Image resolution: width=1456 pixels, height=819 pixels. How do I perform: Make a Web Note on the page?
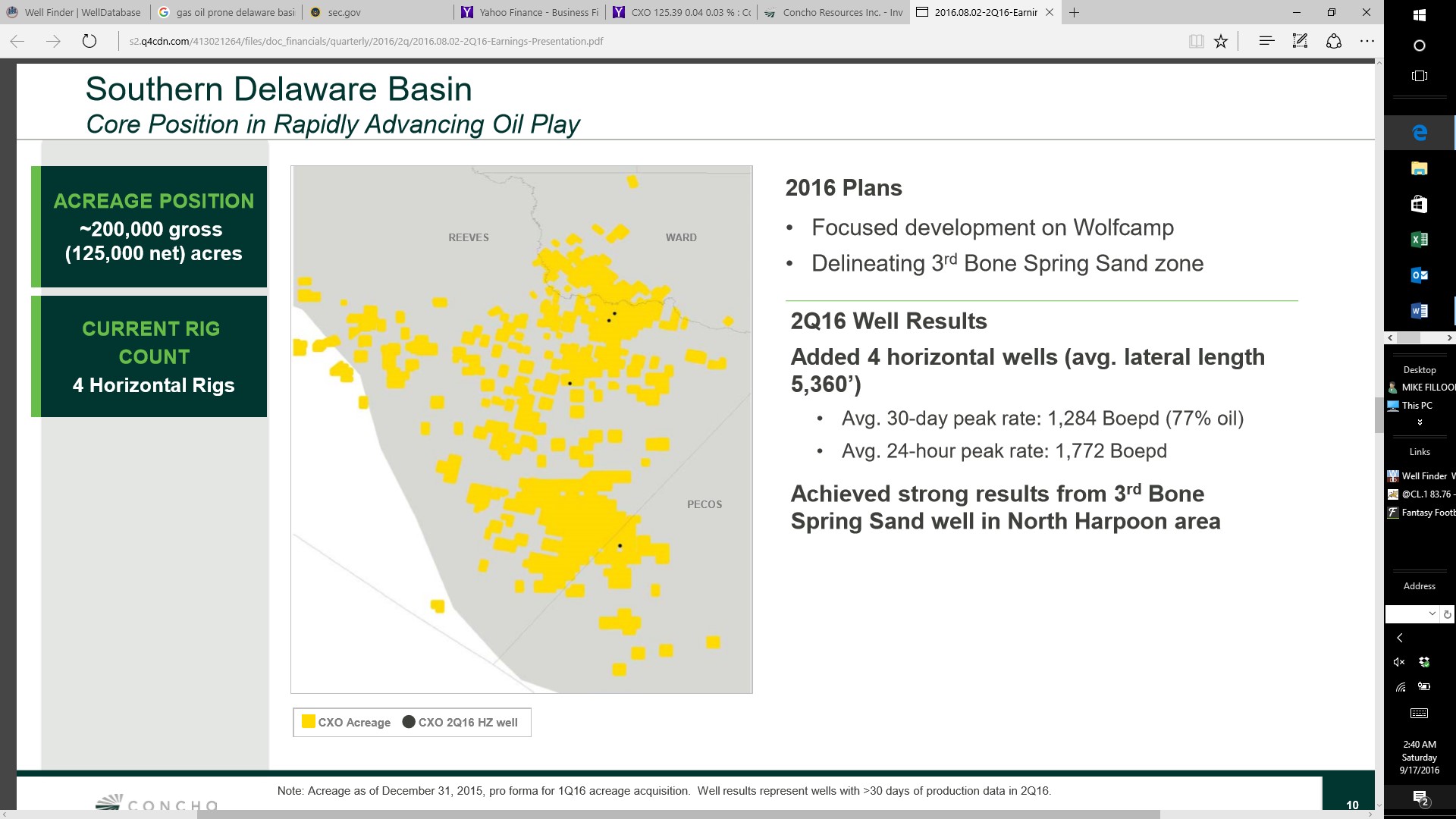click(1300, 41)
